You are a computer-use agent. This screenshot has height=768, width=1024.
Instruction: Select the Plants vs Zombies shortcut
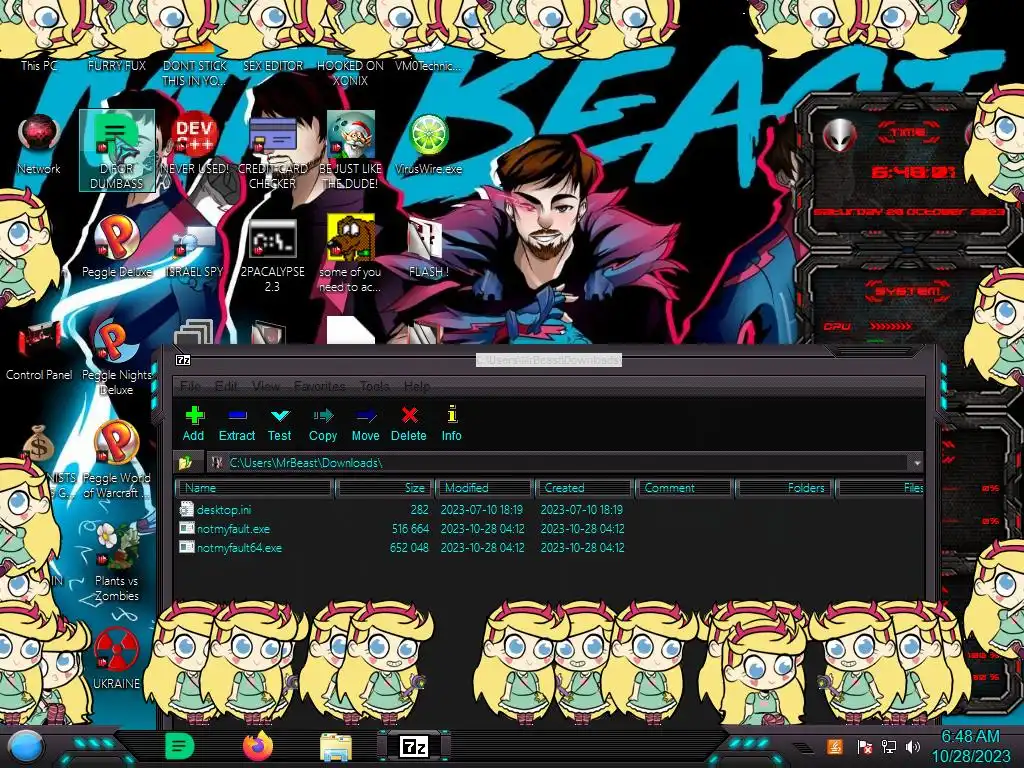[x=117, y=563]
